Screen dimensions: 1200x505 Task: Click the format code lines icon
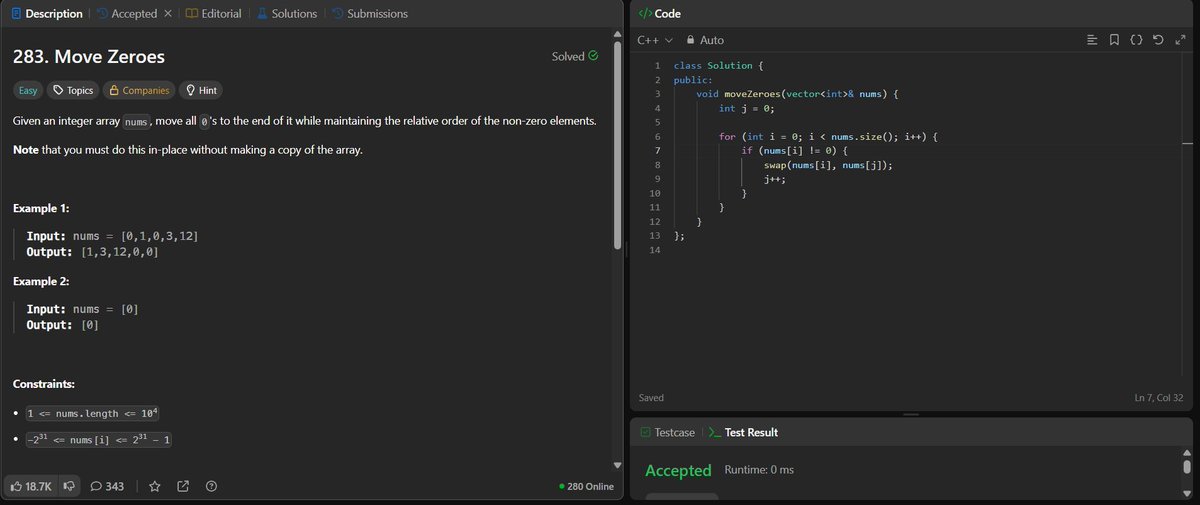pos(1092,40)
